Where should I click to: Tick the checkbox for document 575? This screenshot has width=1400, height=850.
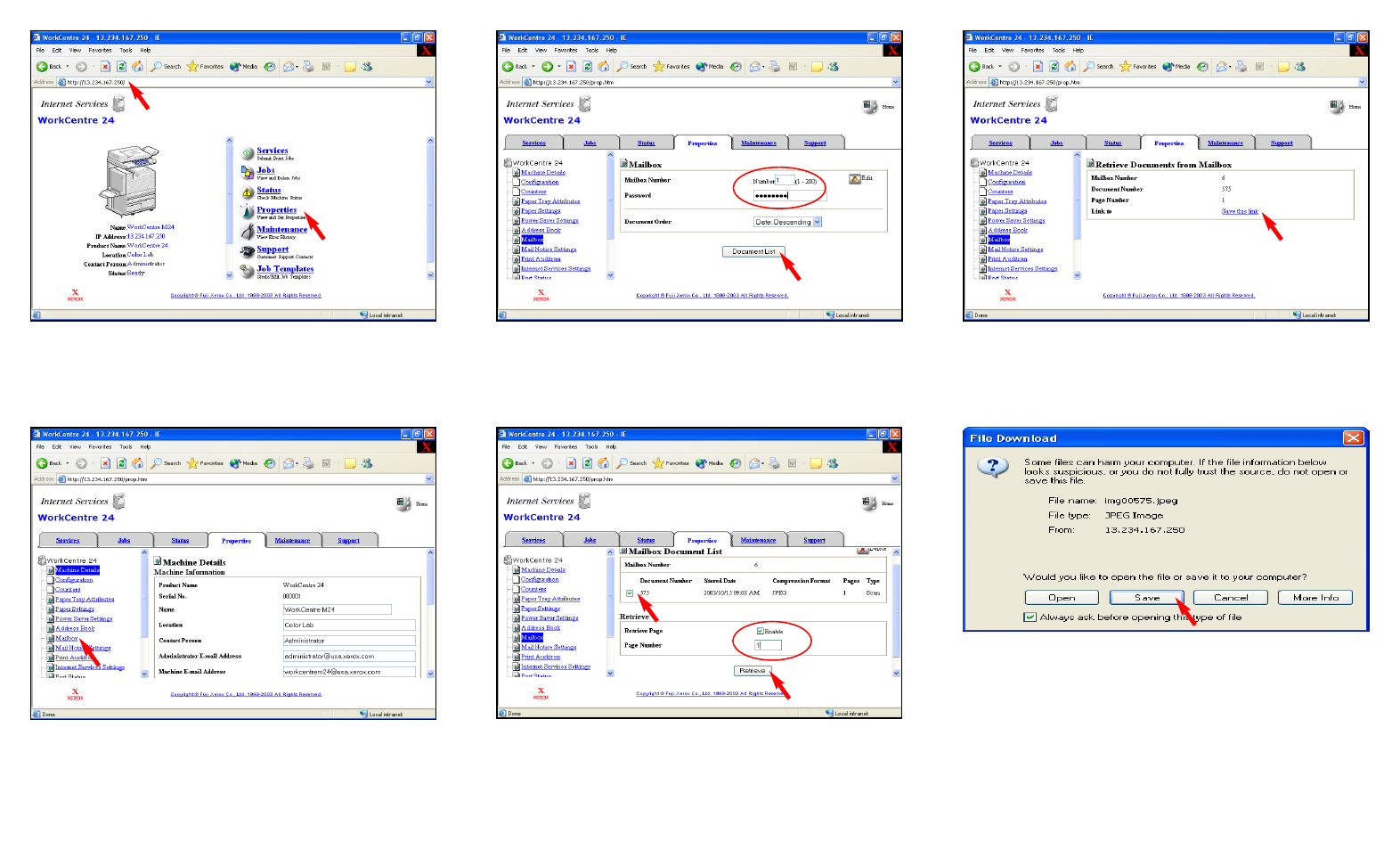coord(630,593)
